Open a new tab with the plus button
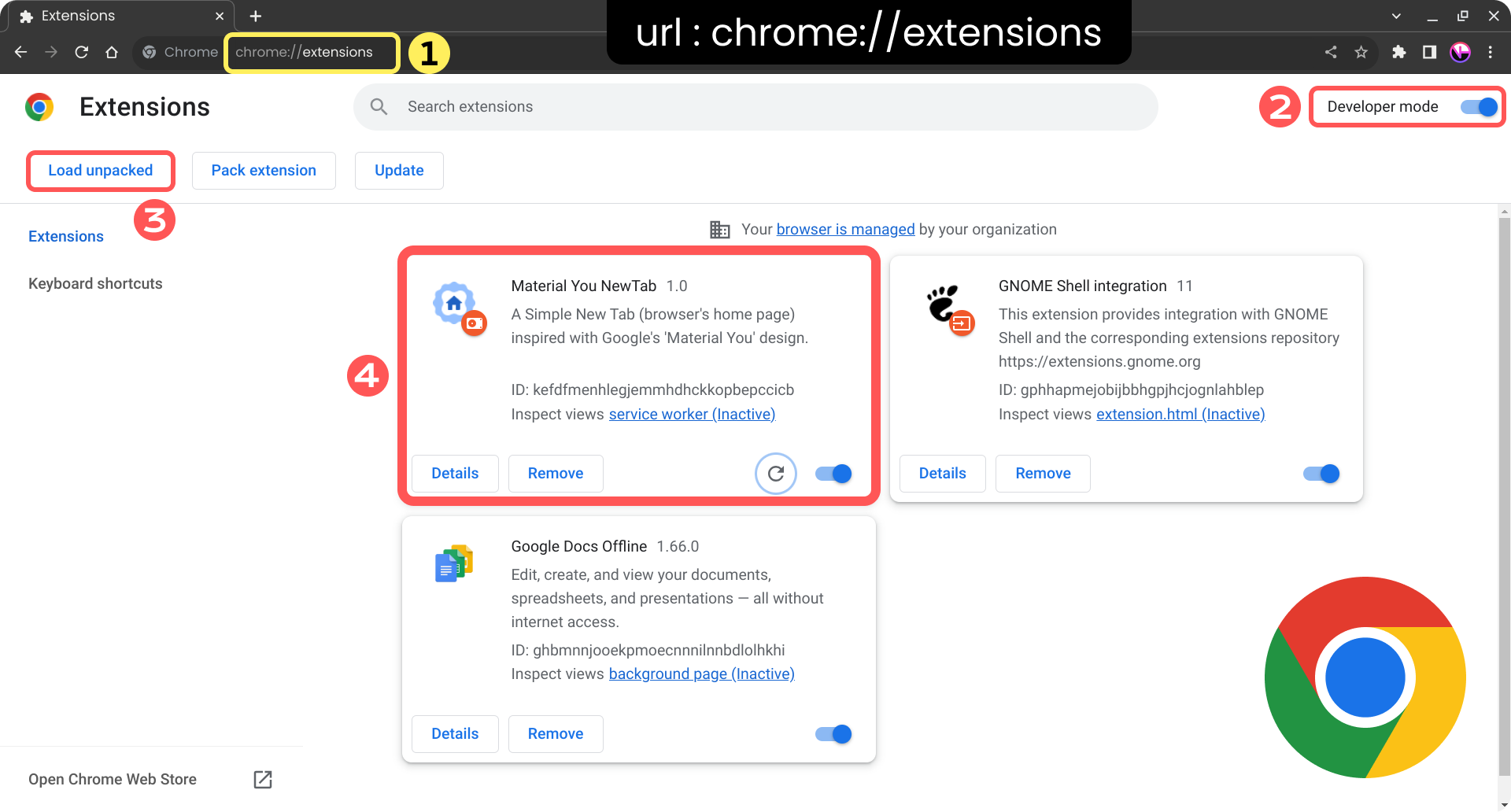The image size is (1511, 812). coord(256,16)
